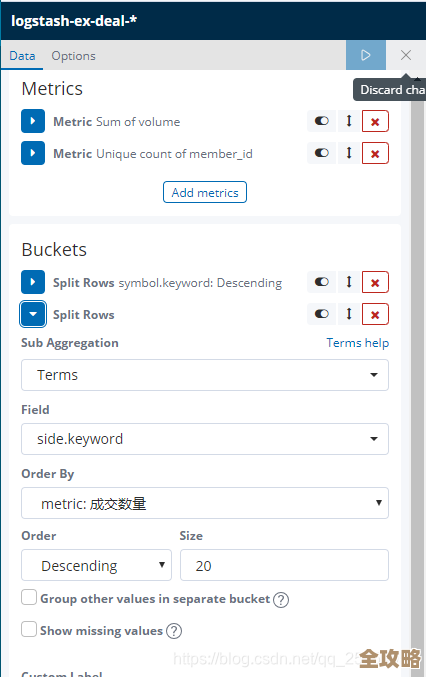Remove the symbol.keyword Split Rows bucket
The height and width of the screenshot is (677, 426).
[375, 282]
